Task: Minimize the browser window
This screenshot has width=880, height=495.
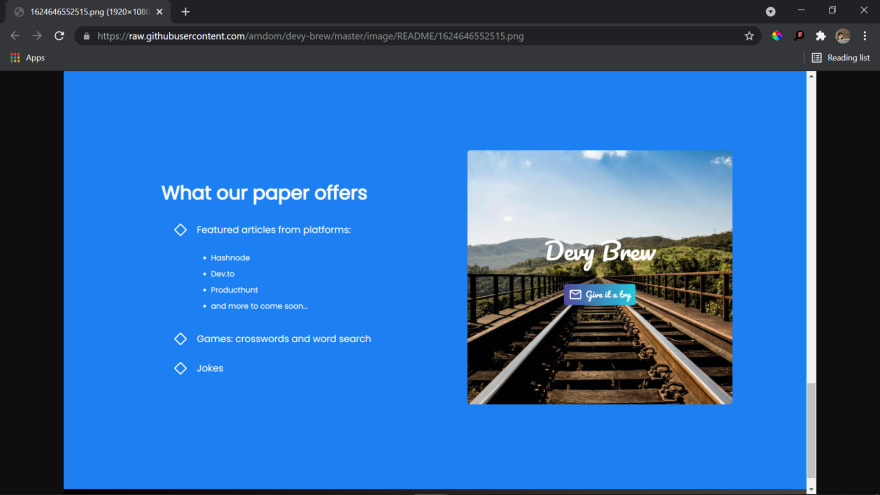Action: click(x=801, y=10)
